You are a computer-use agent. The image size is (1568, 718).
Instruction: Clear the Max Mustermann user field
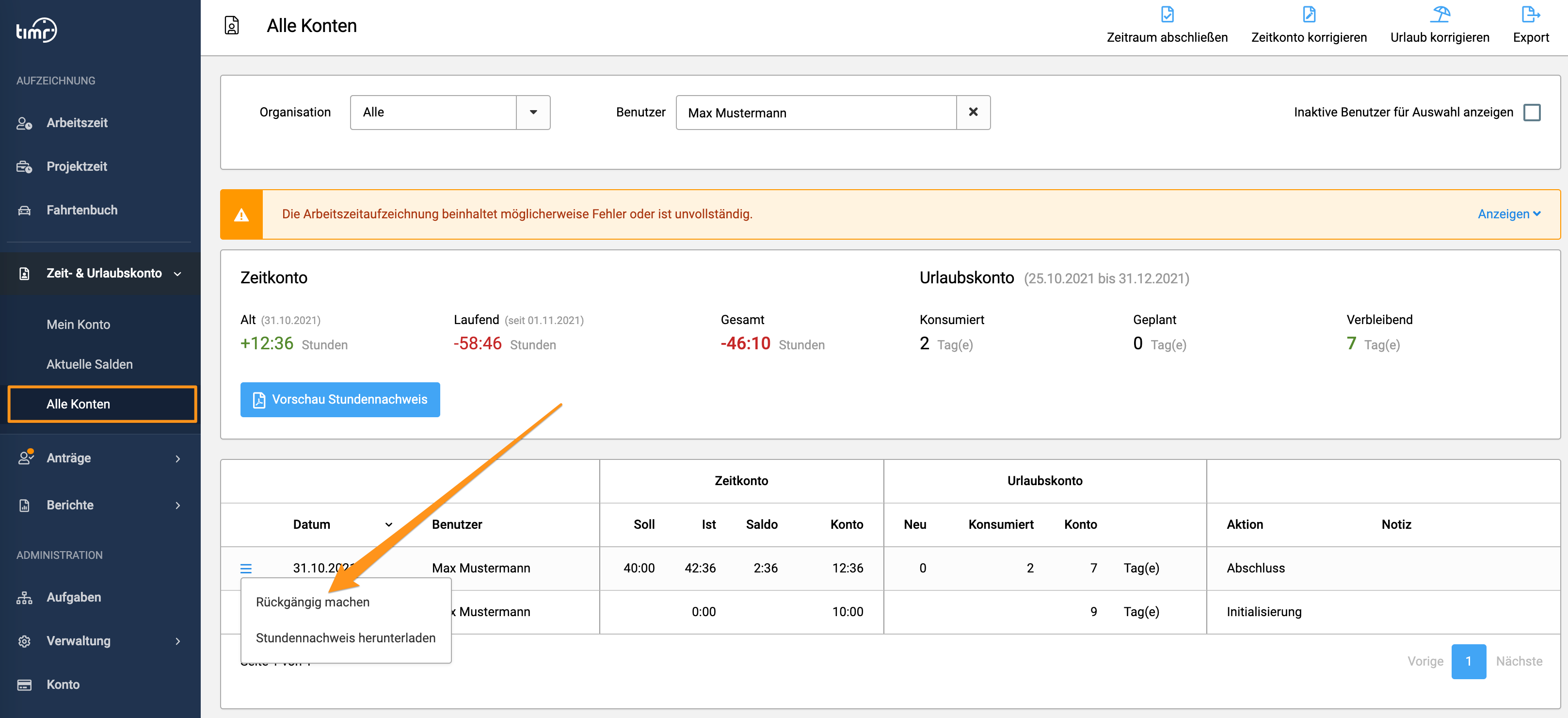click(x=973, y=112)
